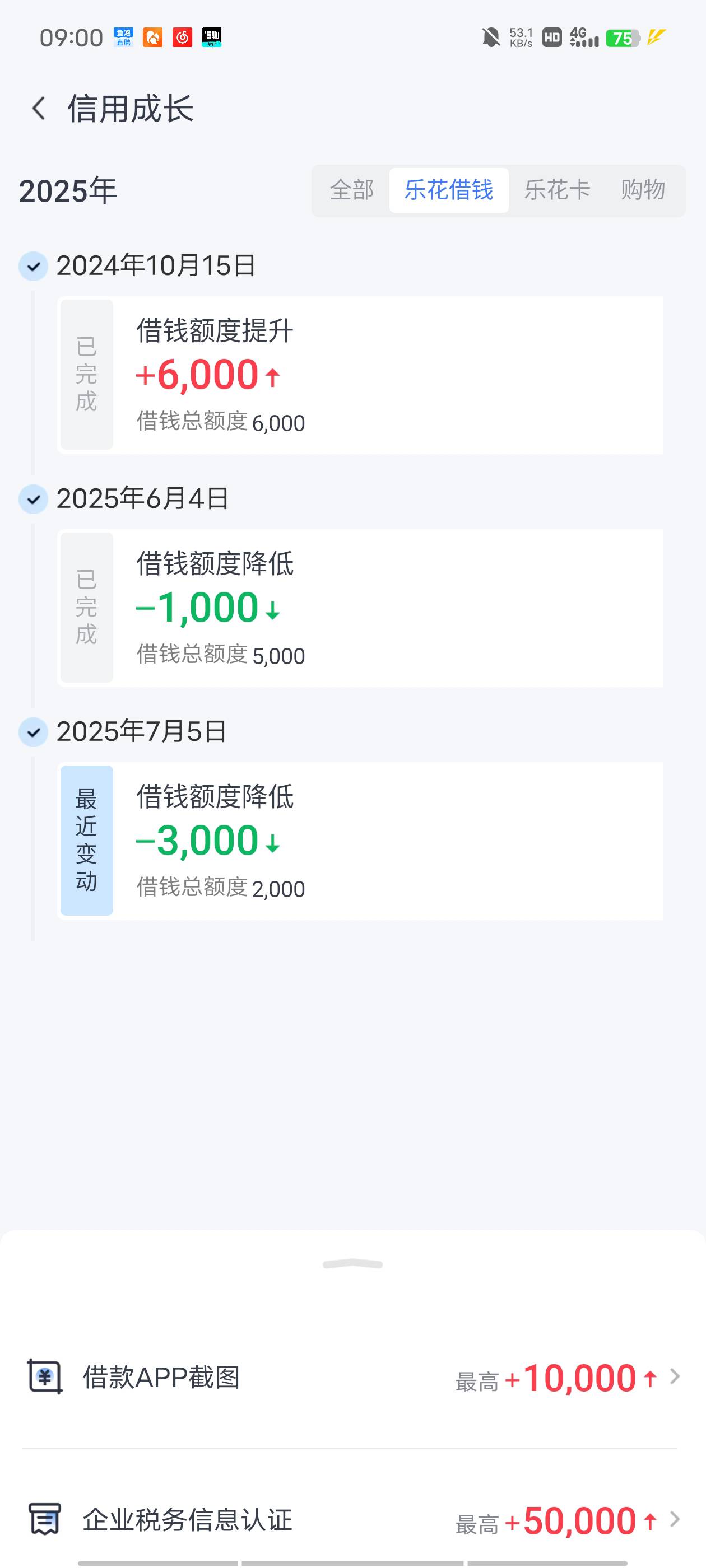Tap the battery indicator showing 75
The width and height of the screenshot is (706, 1568).
(x=623, y=38)
